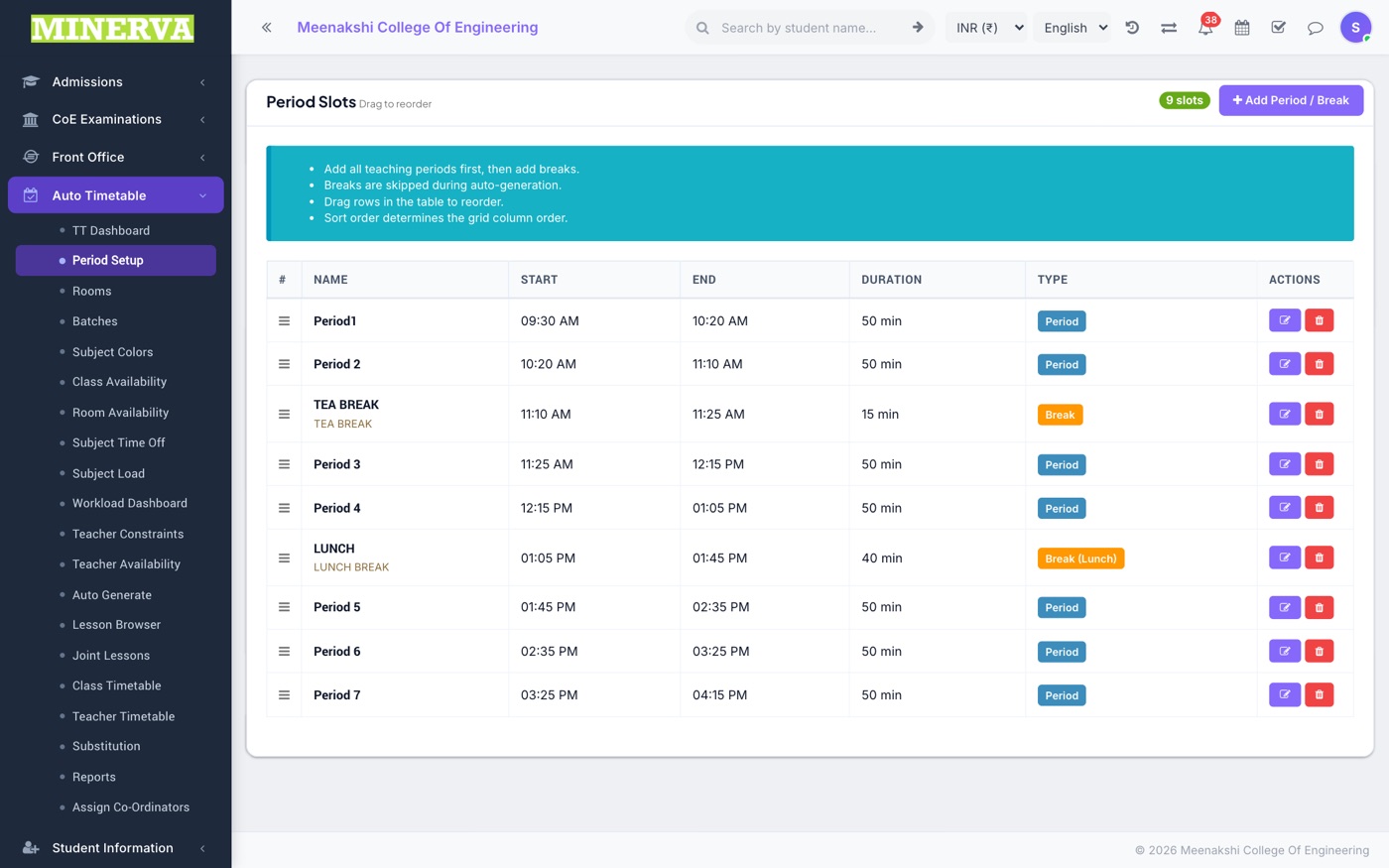Edit the LUNCH row
The image size is (1389, 868).
point(1285,558)
